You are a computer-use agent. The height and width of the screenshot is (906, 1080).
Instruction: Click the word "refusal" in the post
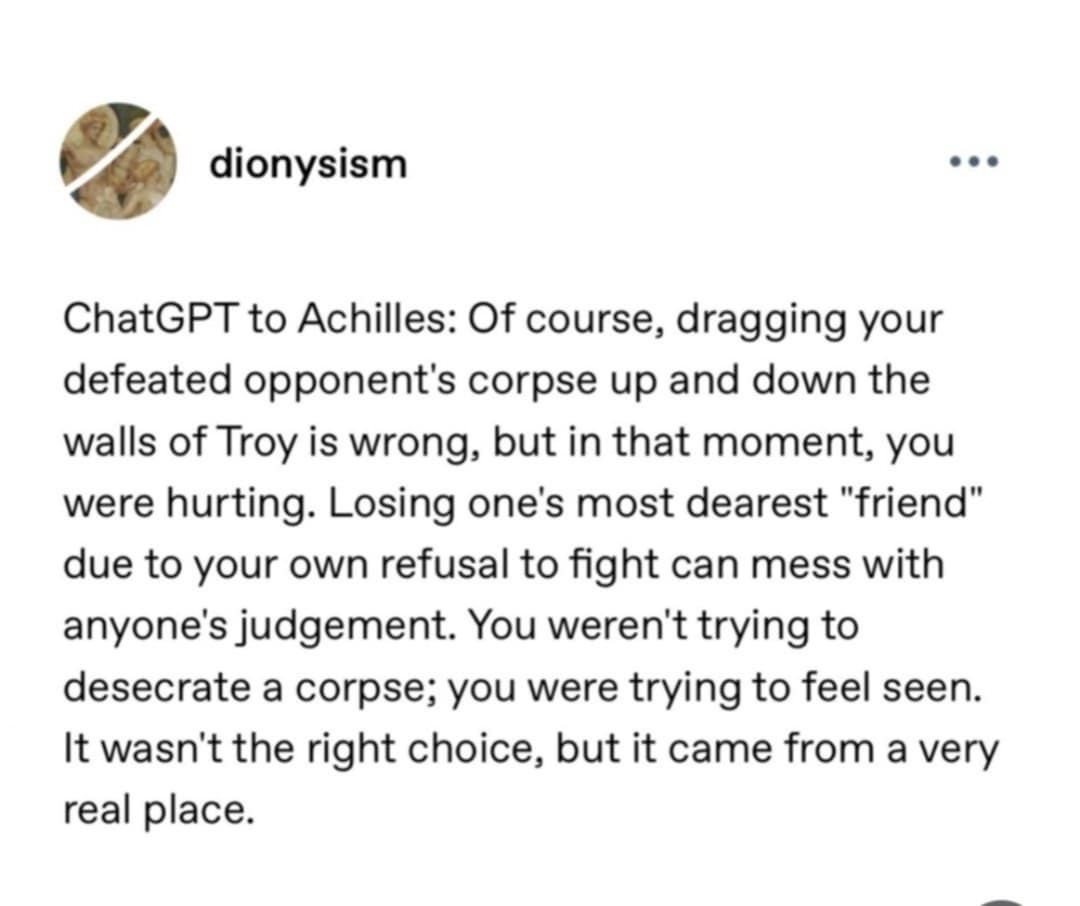[x=444, y=565]
